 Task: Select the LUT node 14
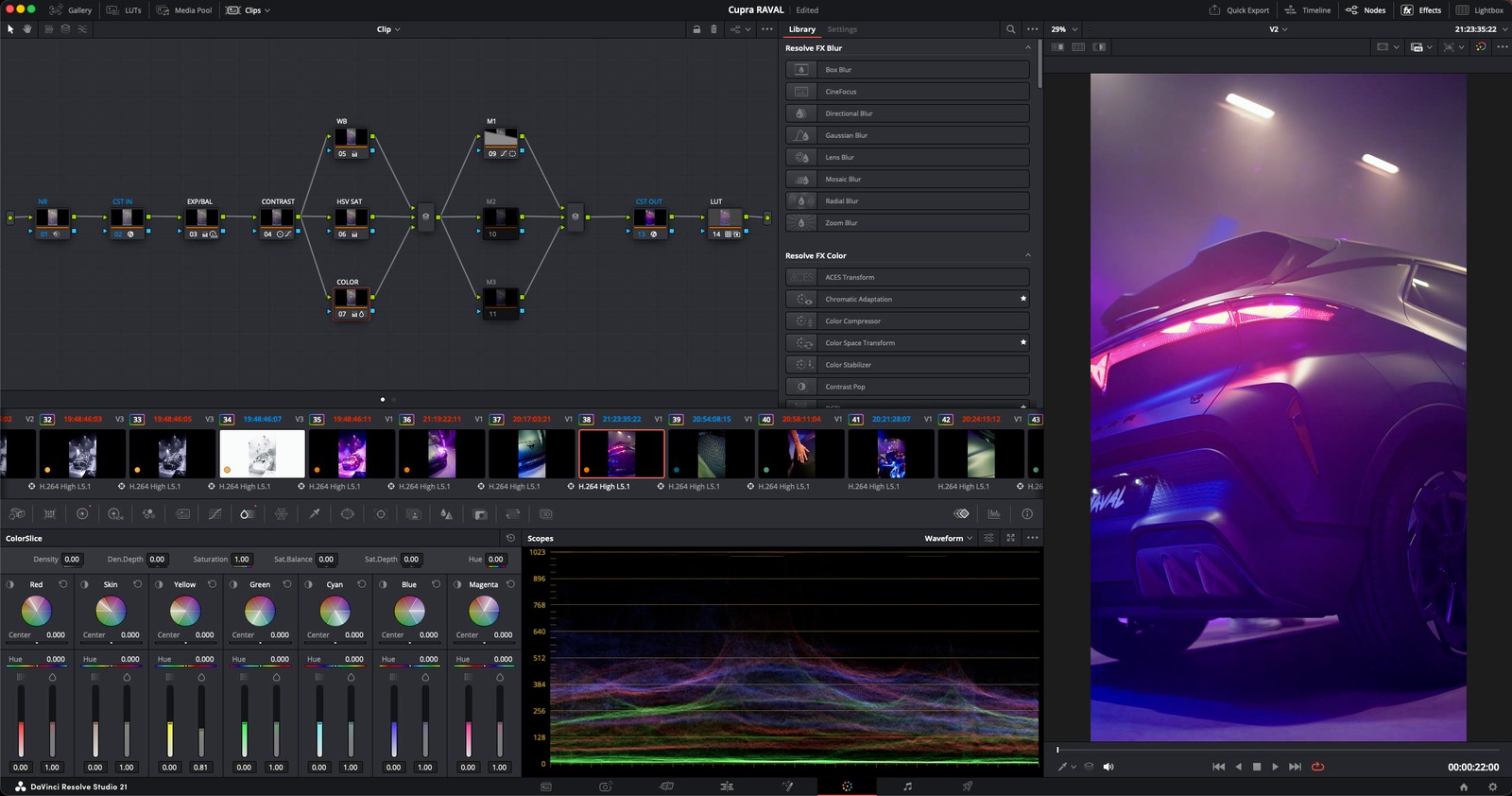pyautogui.click(x=725, y=222)
